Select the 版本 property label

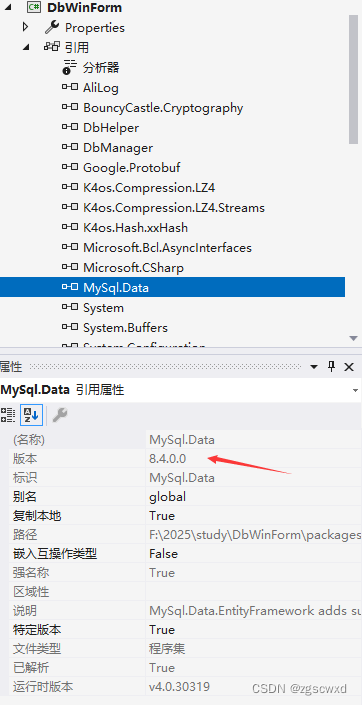coord(25,459)
